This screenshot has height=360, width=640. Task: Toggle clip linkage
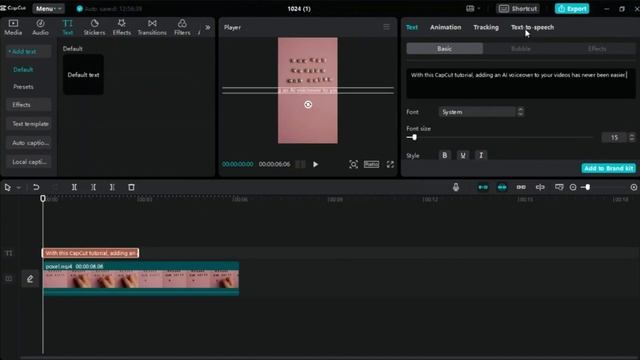pyautogui.click(x=521, y=187)
